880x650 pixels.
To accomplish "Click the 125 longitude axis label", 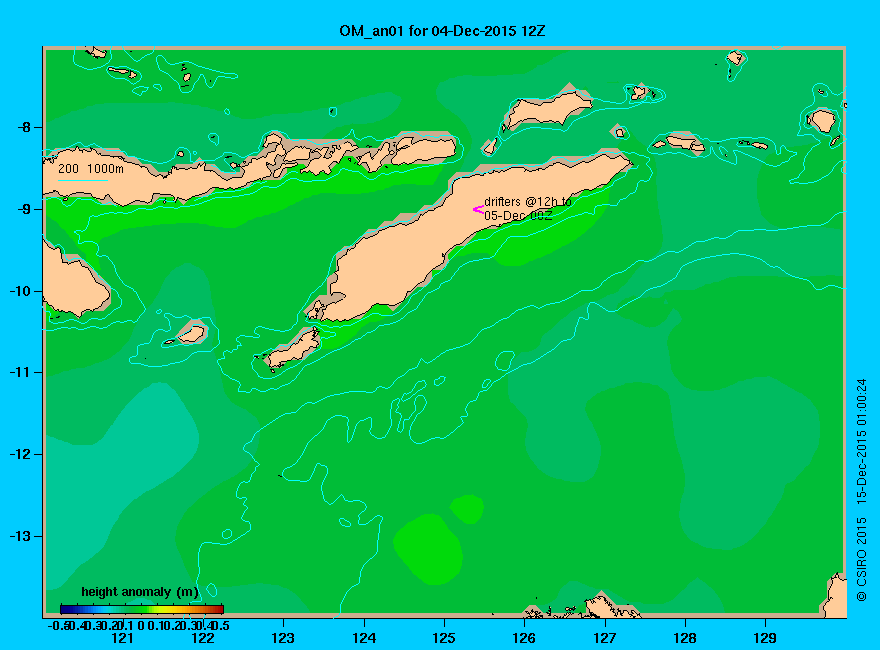I will pyautogui.click(x=444, y=638).
